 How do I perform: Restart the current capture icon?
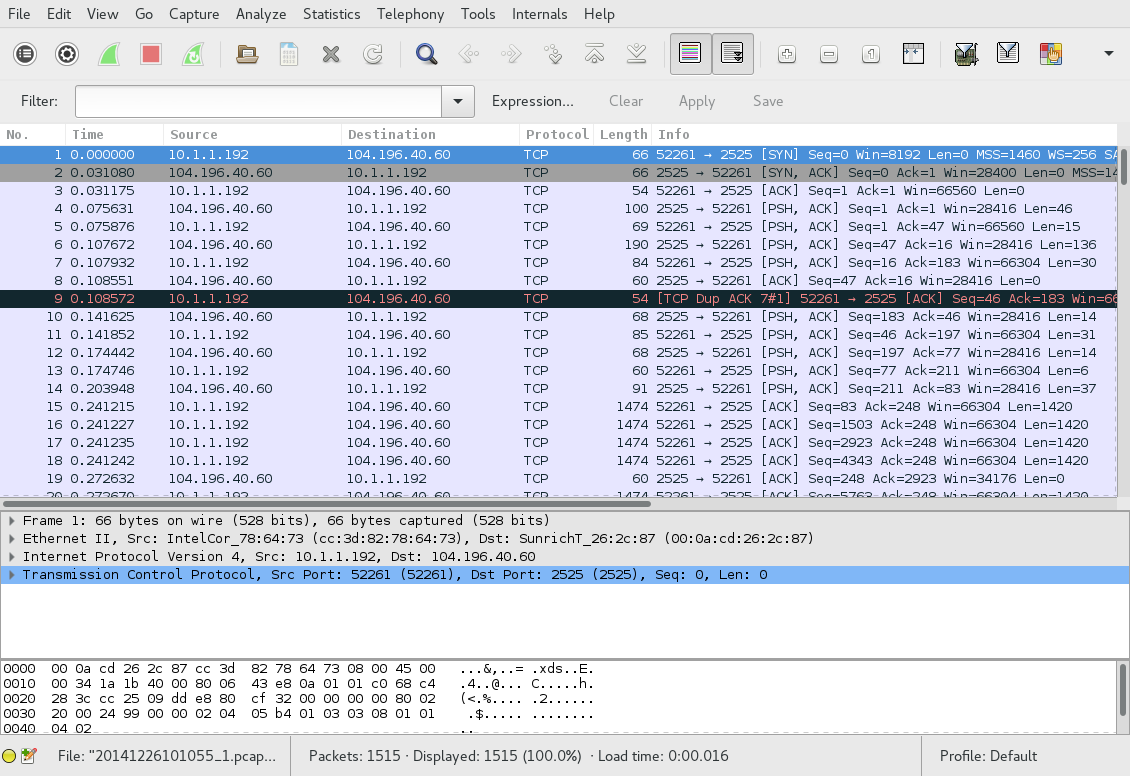point(193,54)
